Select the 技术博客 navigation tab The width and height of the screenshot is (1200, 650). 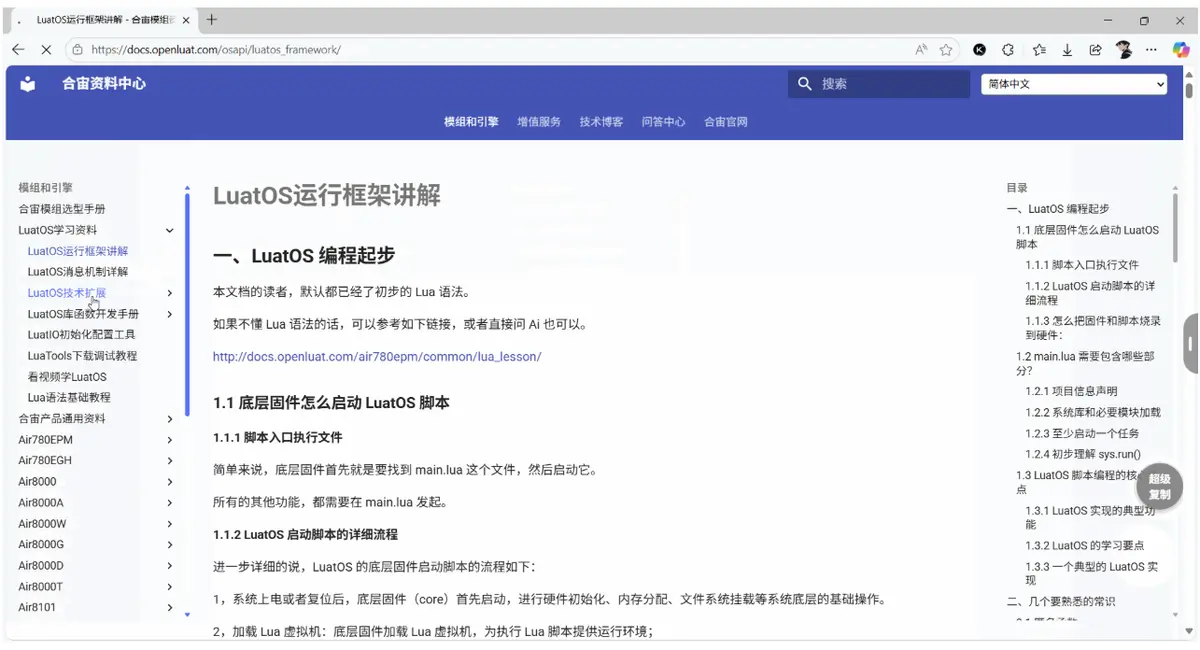coord(601,122)
